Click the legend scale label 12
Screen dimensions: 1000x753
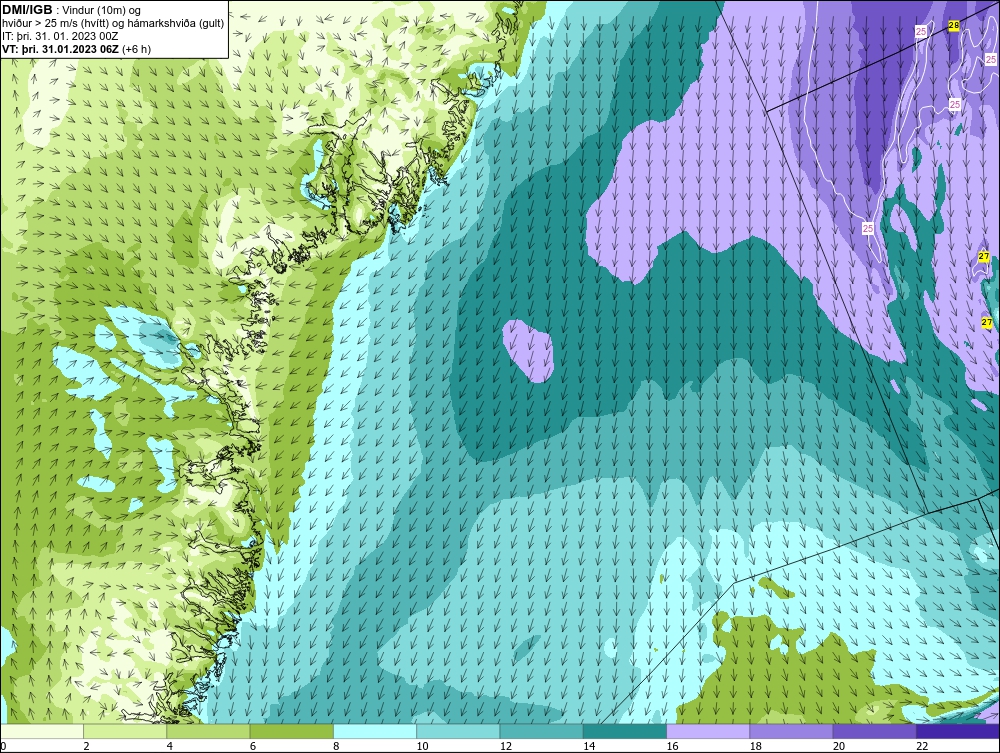[x=506, y=747]
